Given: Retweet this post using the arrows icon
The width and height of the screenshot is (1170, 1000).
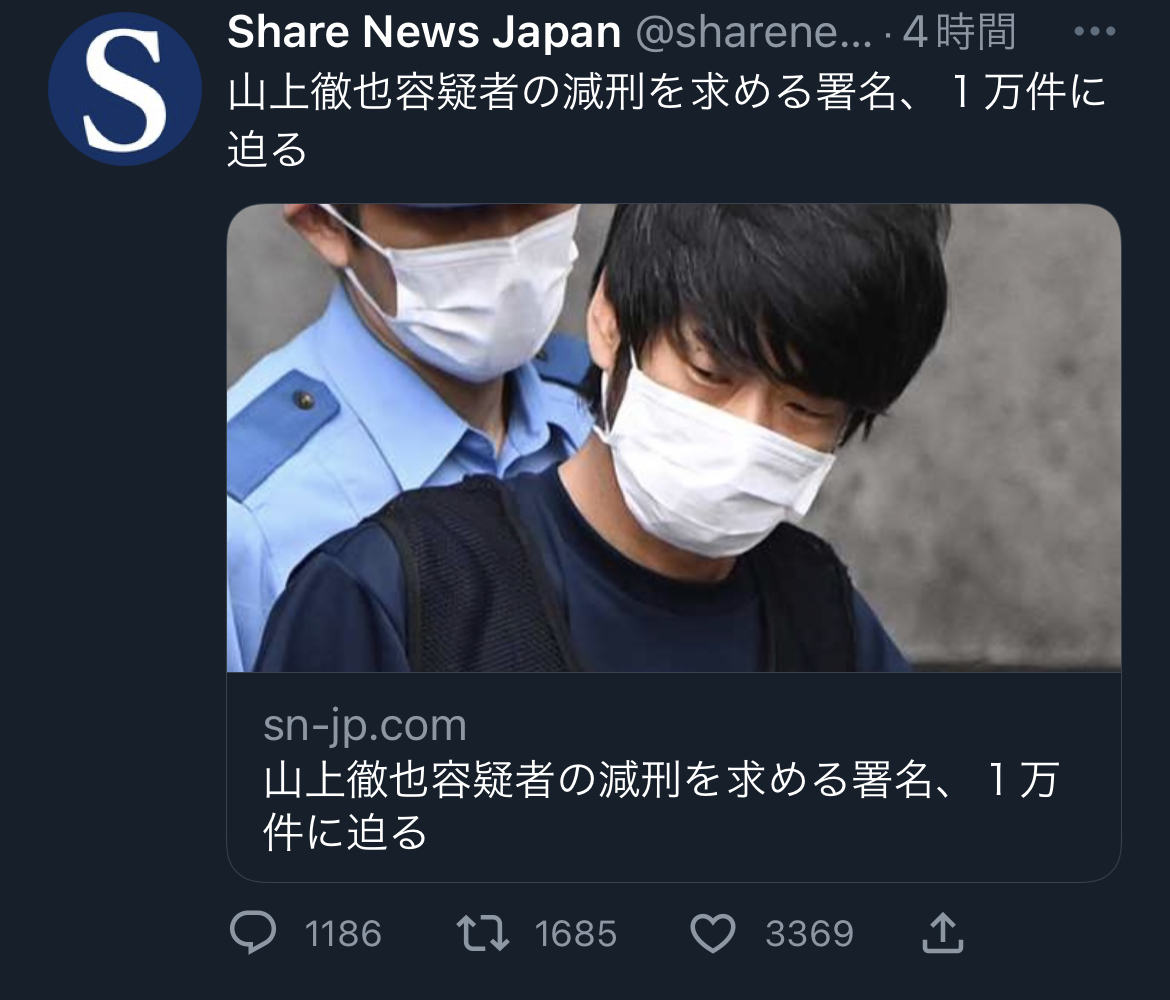Looking at the screenshot, I should (x=483, y=934).
